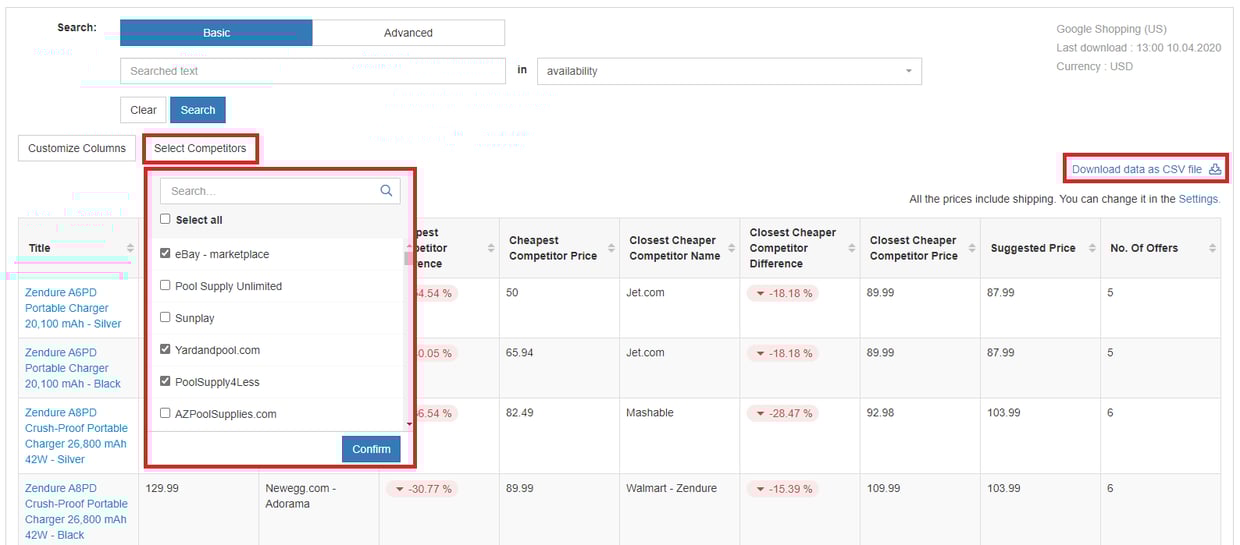Click the CSV download icon
The height and width of the screenshot is (545, 1240).
pos(1215,169)
